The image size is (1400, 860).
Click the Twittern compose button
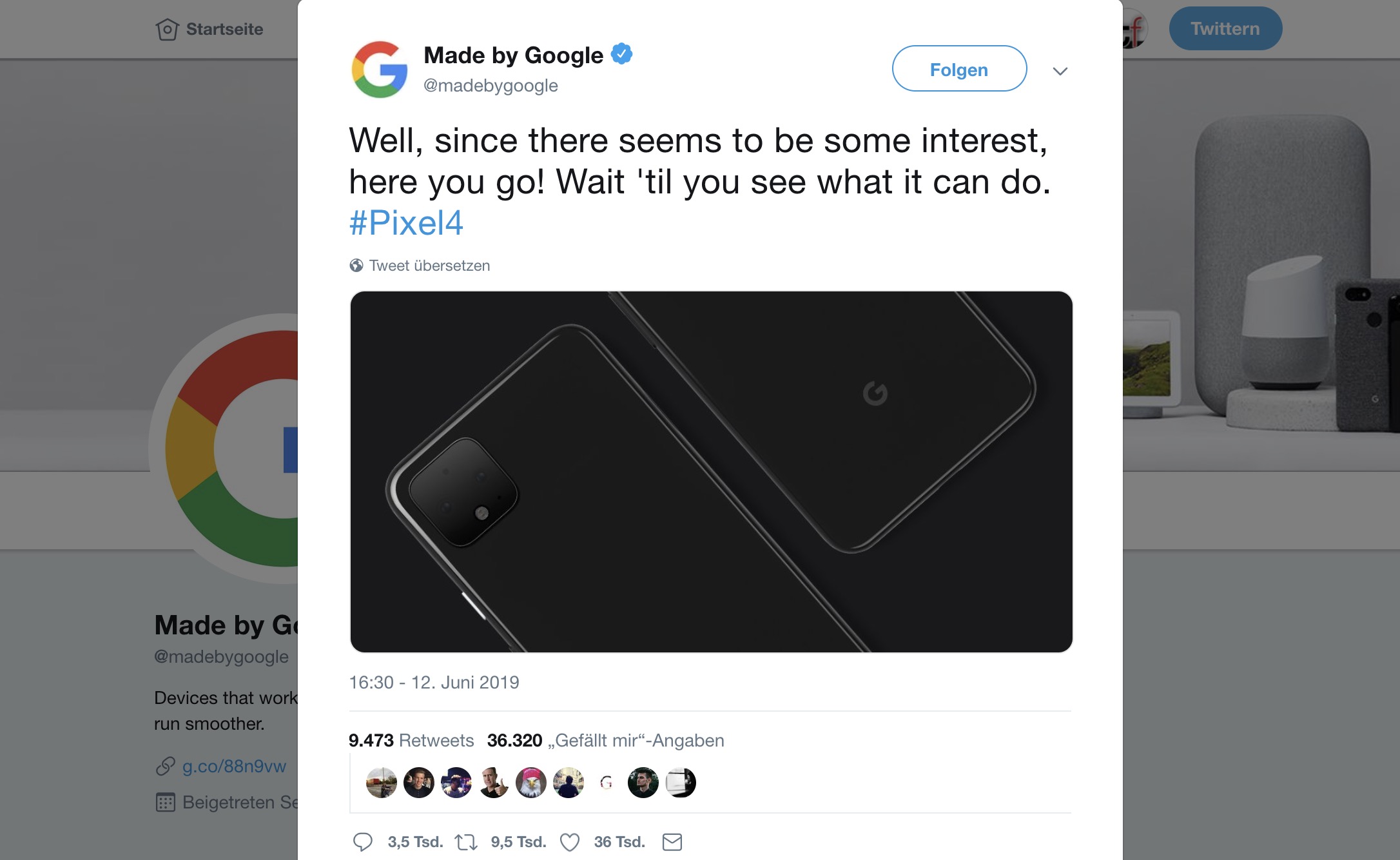[x=1225, y=28]
